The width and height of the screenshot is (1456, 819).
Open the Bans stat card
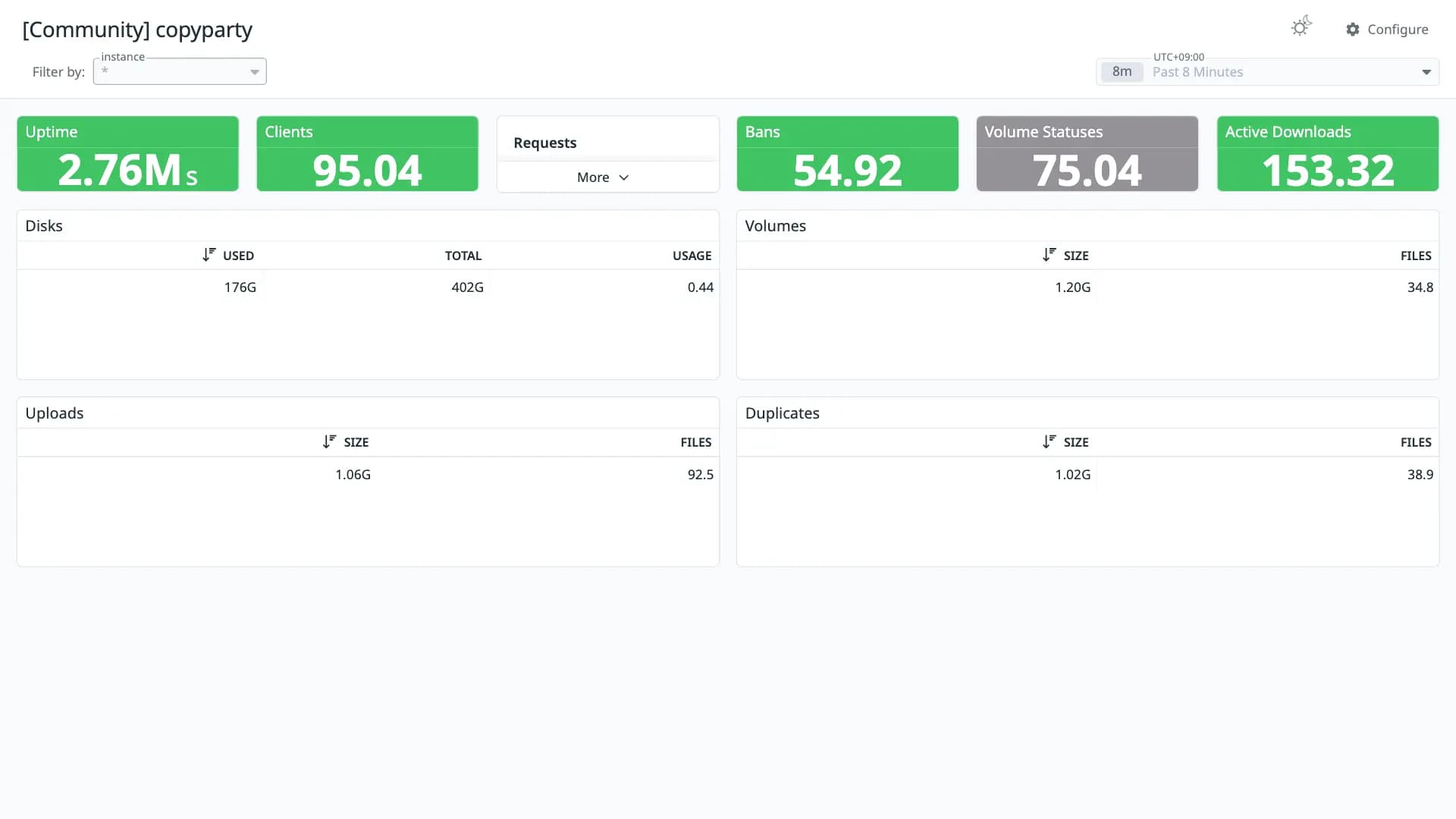coord(847,153)
